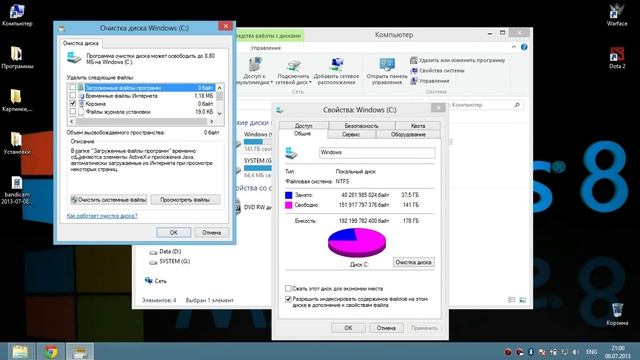
Task: Select Очистка диска tab in cleanup dialog
Action: tap(81, 43)
